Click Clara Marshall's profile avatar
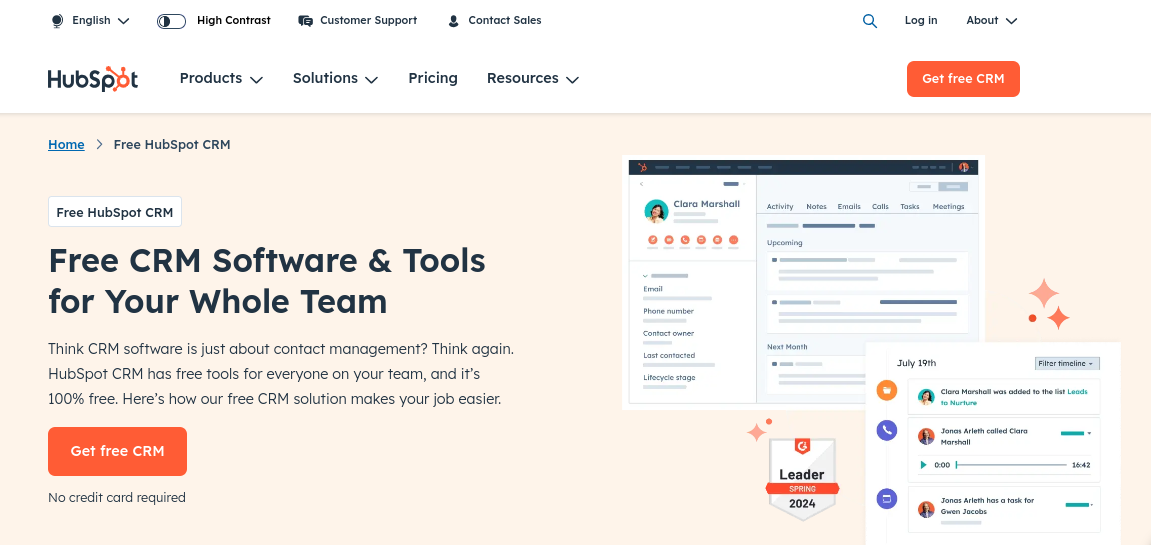The height and width of the screenshot is (545, 1151). pyautogui.click(x=656, y=212)
